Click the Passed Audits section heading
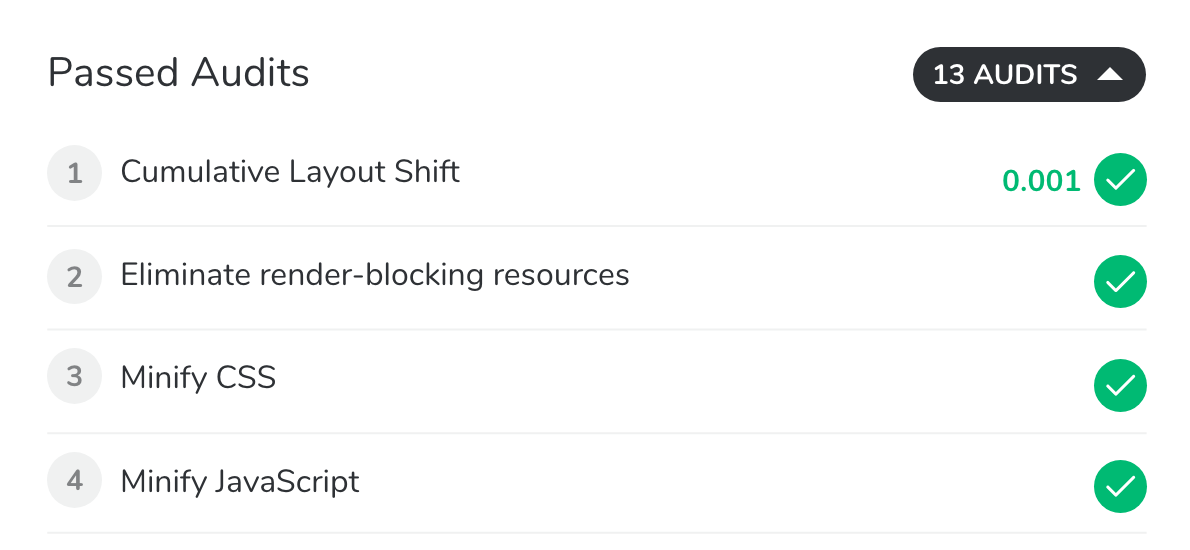 point(178,74)
